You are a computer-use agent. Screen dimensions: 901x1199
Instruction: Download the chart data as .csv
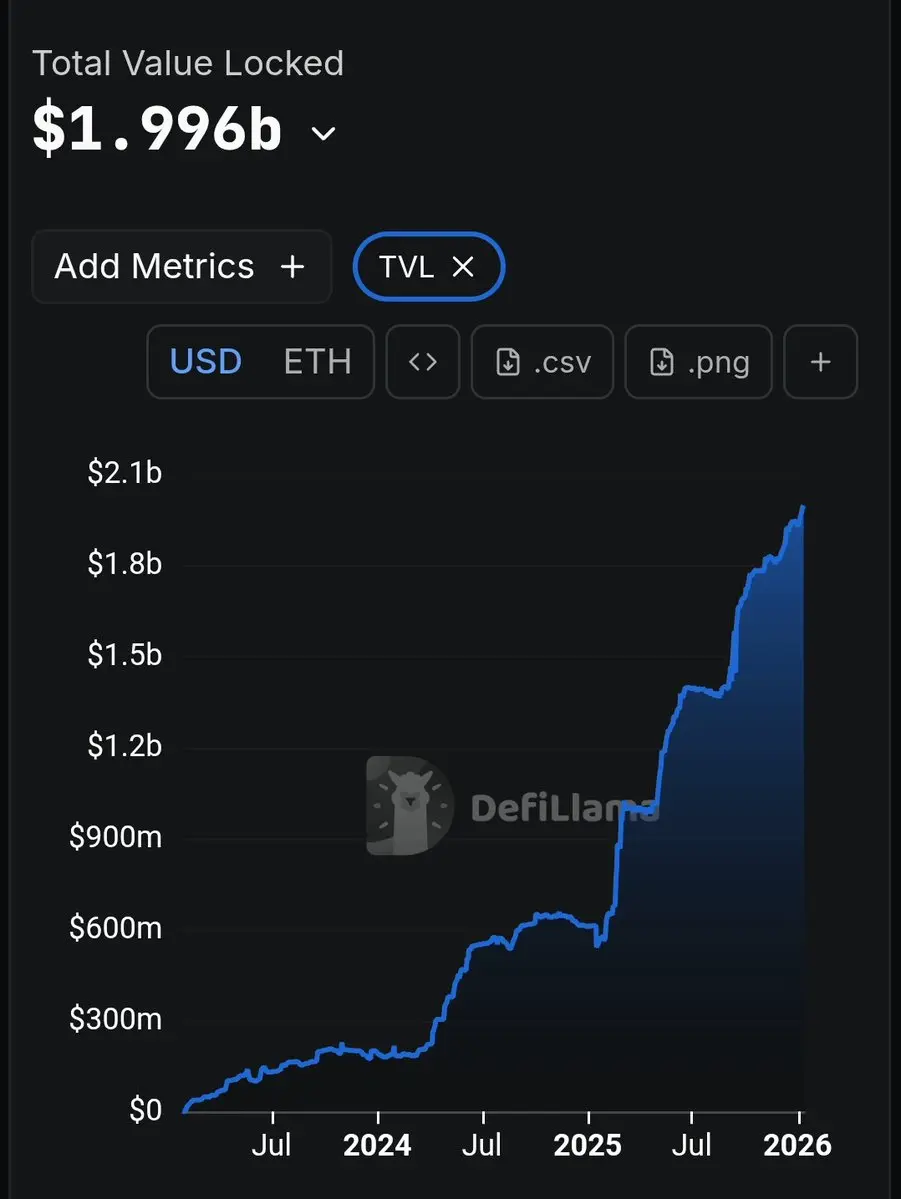point(542,361)
